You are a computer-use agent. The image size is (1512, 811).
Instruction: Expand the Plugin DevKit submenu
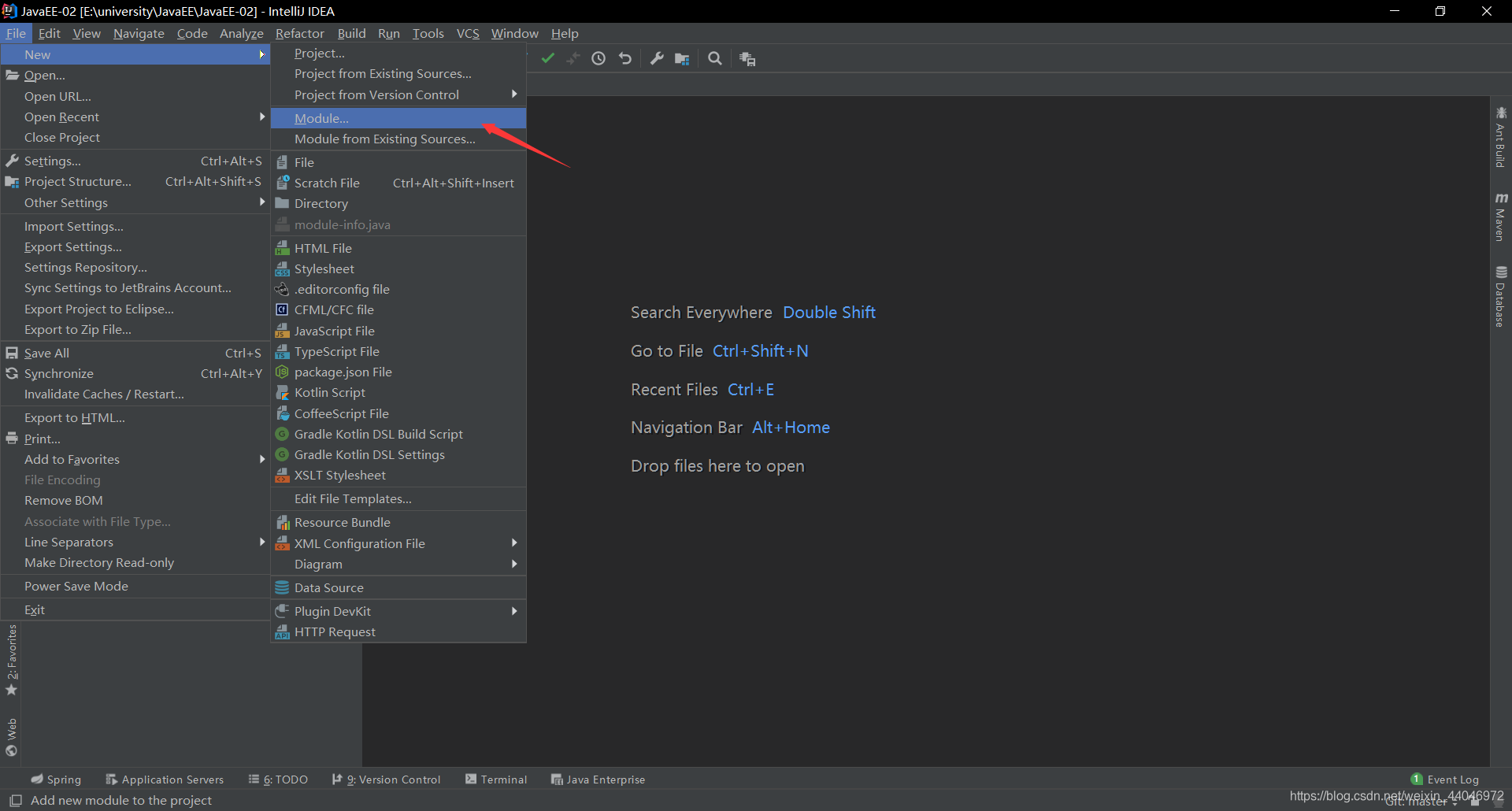pyautogui.click(x=398, y=611)
